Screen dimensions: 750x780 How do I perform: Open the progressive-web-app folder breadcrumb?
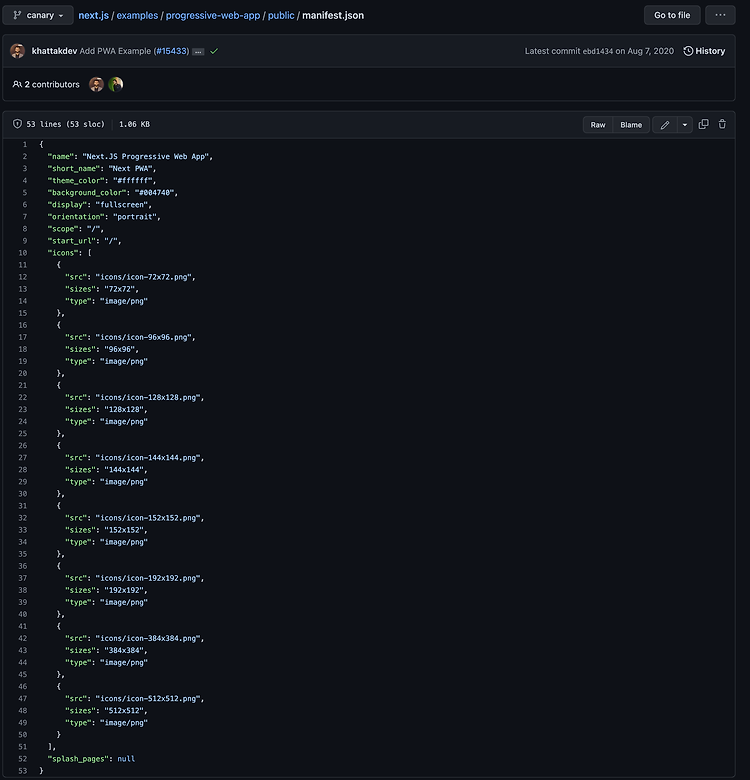coord(213,15)
